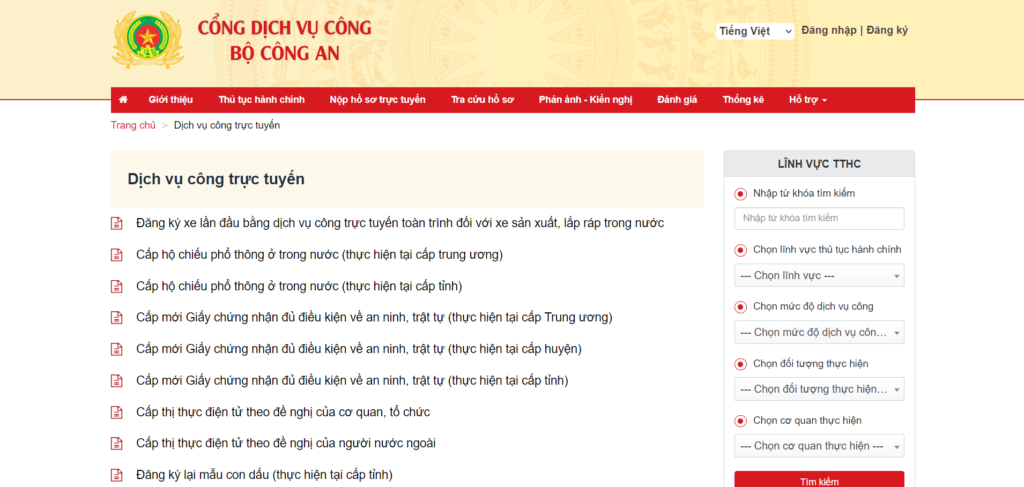
Task: Open the 'Tiếng Việt' language dropdown
Action: click(x=755, y=31)
